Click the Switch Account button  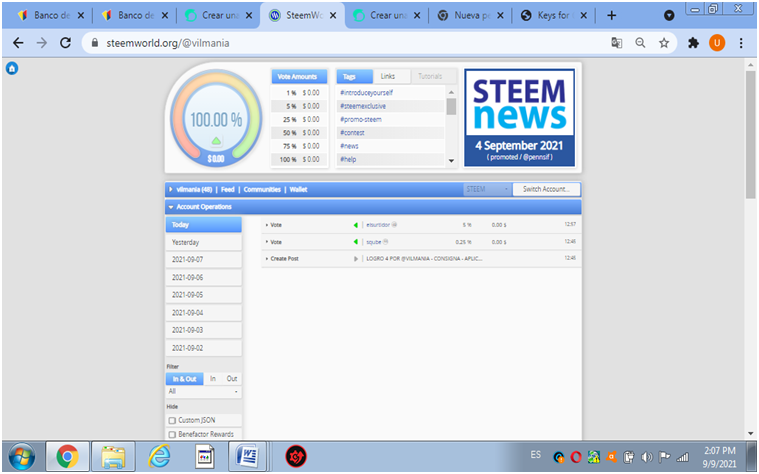546,189
